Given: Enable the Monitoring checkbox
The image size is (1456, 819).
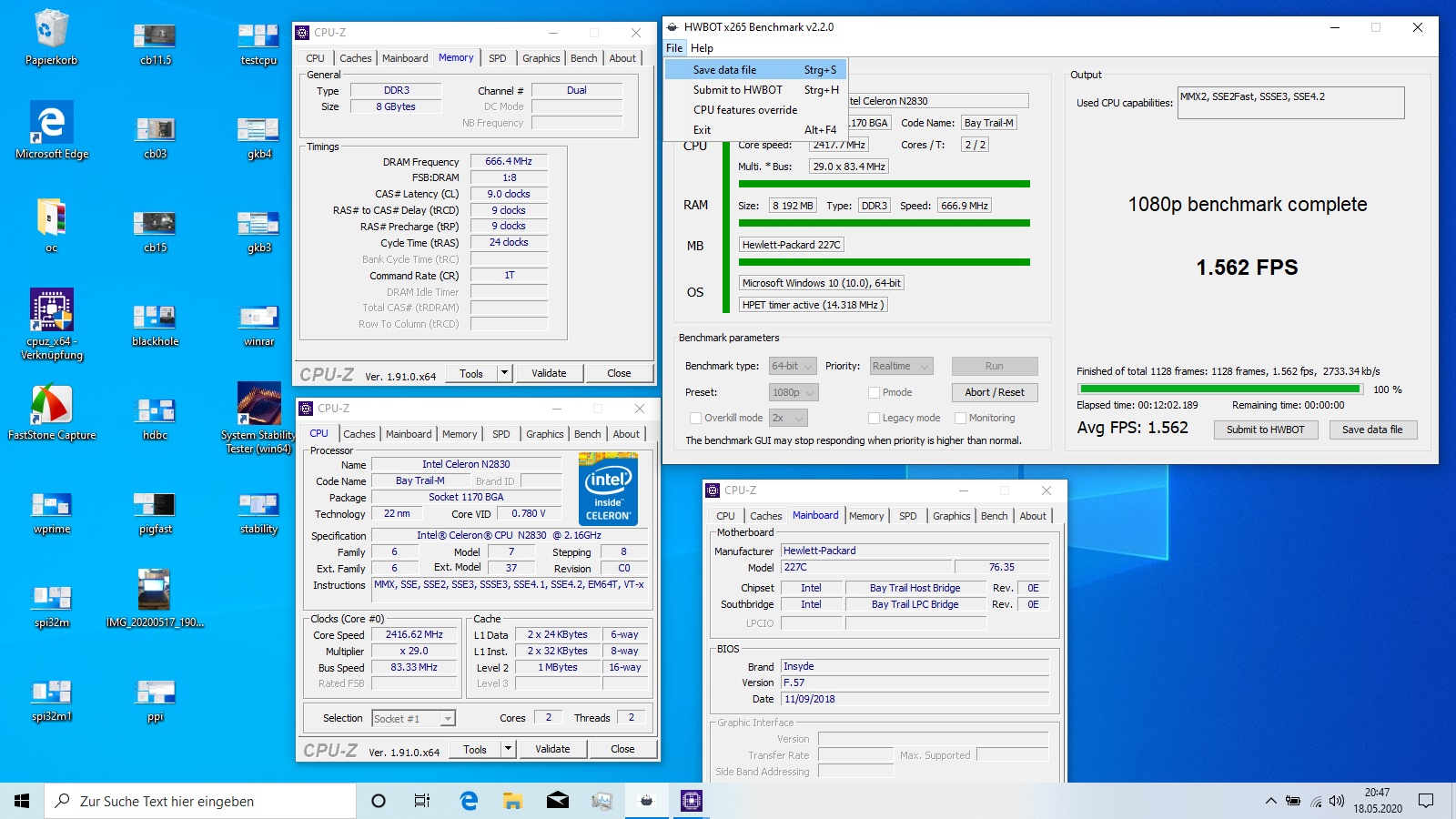Looking at the screenshot, I should click(x=960, y=418).
